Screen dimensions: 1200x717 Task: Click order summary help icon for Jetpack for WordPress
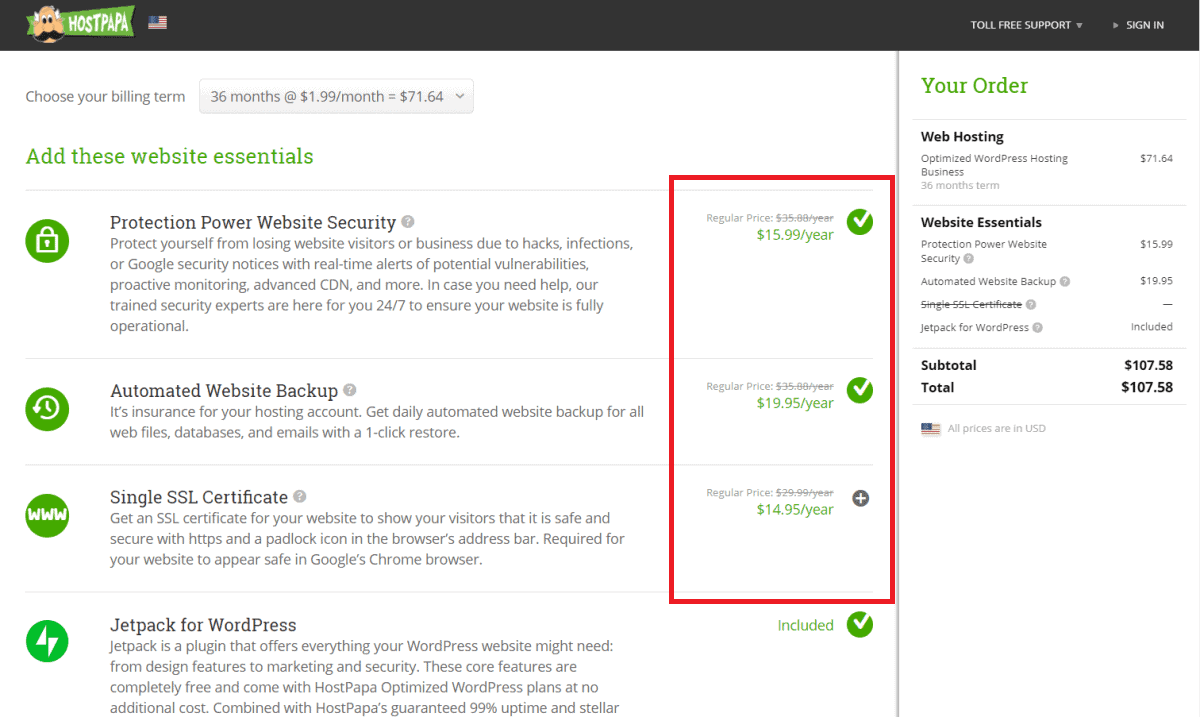(x=1038, y=327)
